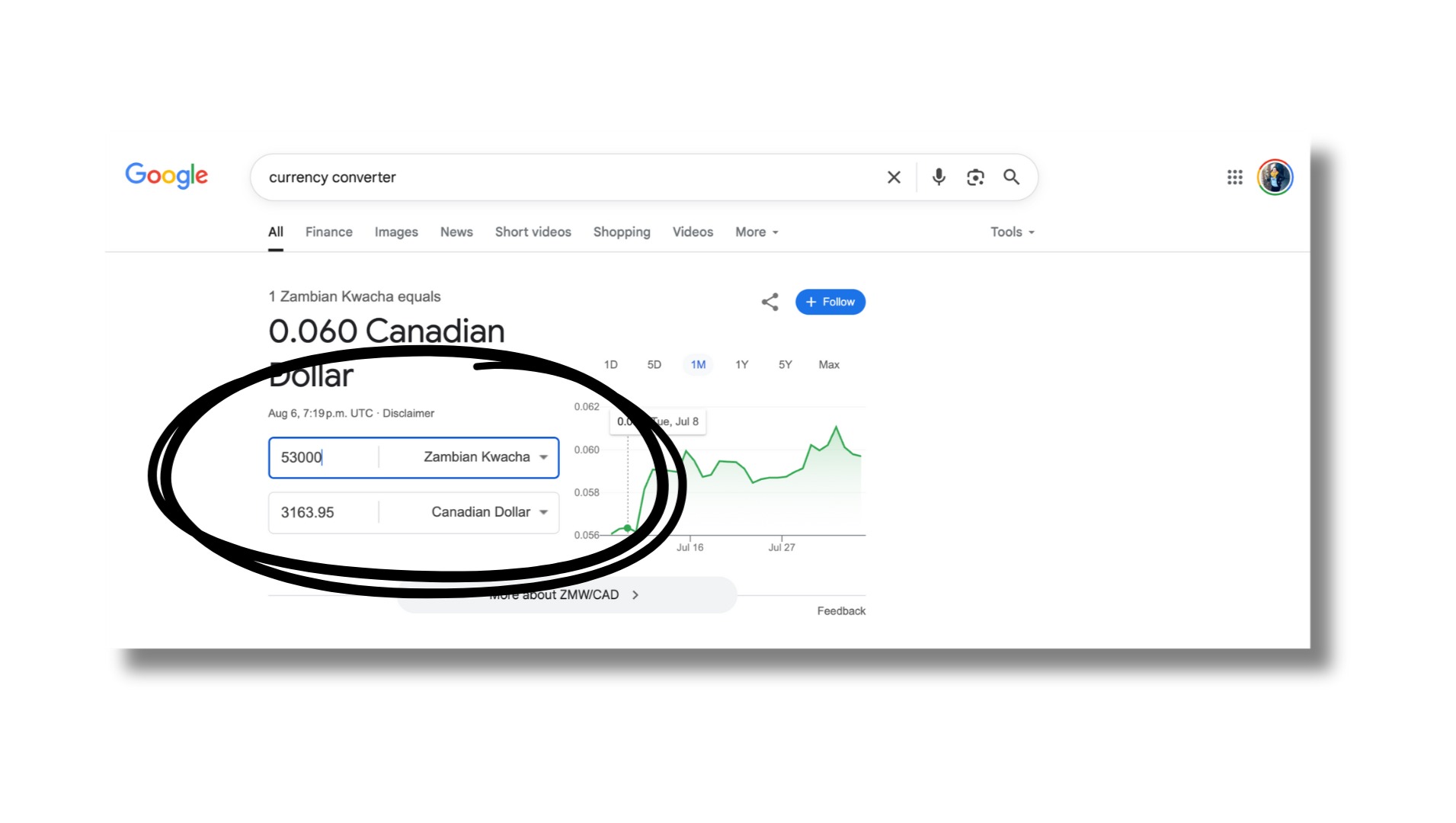Open search by image lens
The width and height of the screenshot is (1456, 823).
tap(975, 178)
